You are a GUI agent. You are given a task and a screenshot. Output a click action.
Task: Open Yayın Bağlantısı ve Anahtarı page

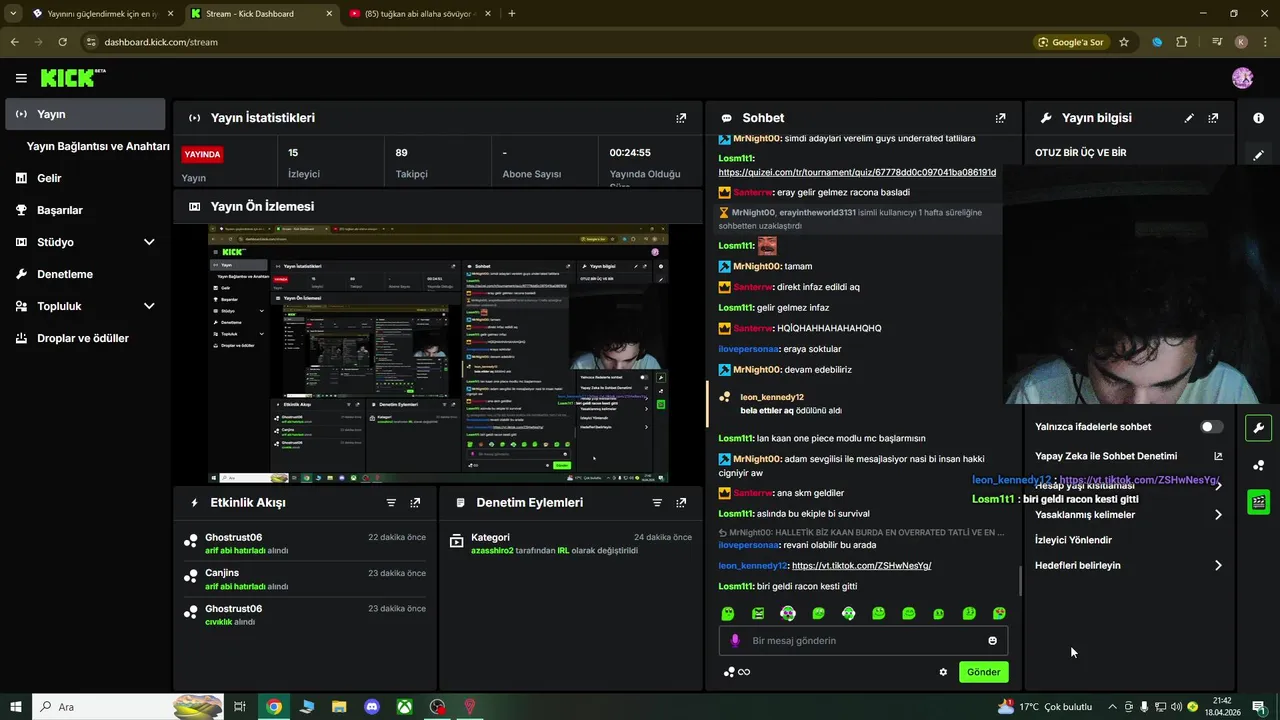coord(98,146)
